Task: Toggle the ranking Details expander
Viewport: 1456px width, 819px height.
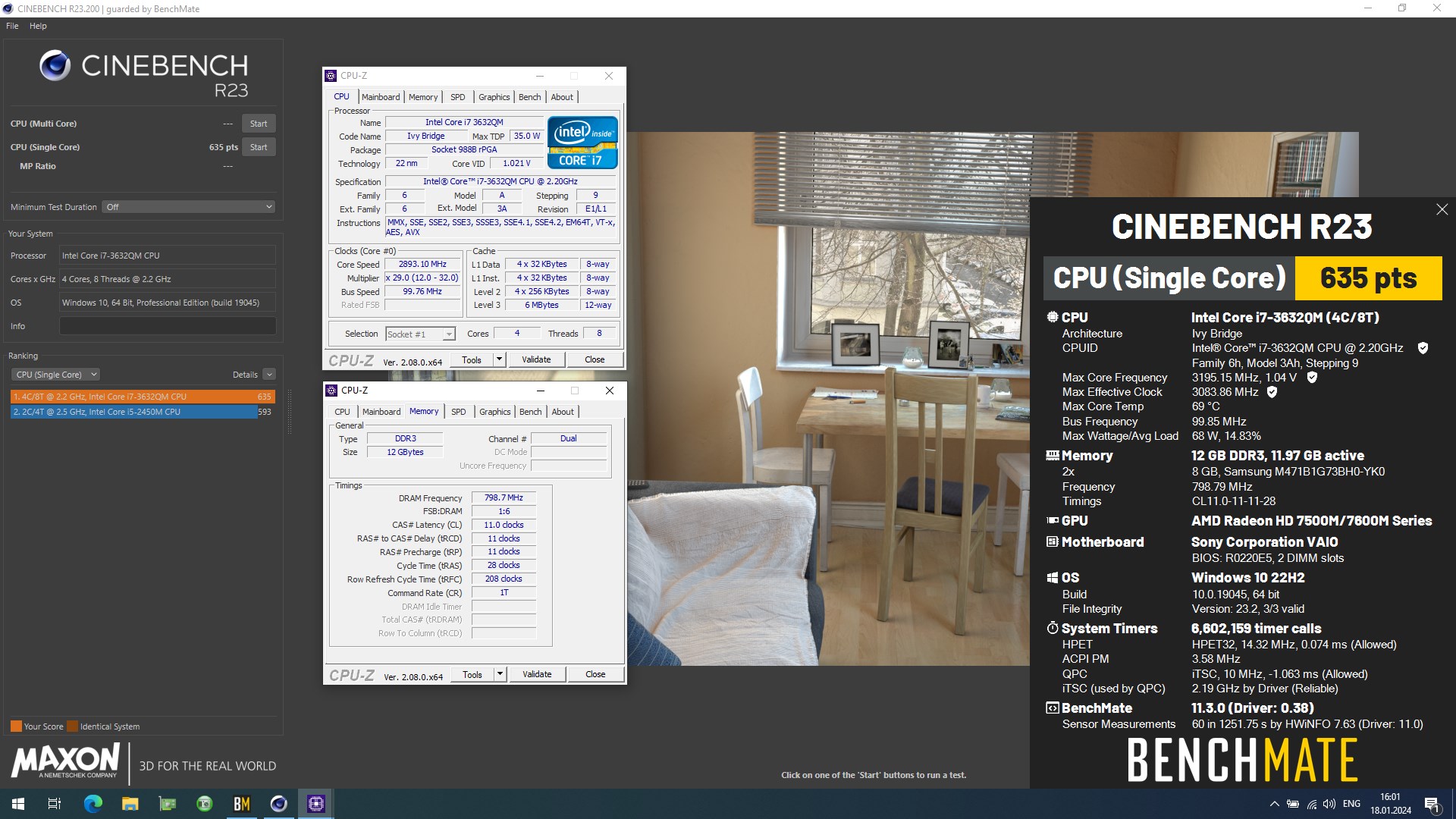Action: coord(269,375)
